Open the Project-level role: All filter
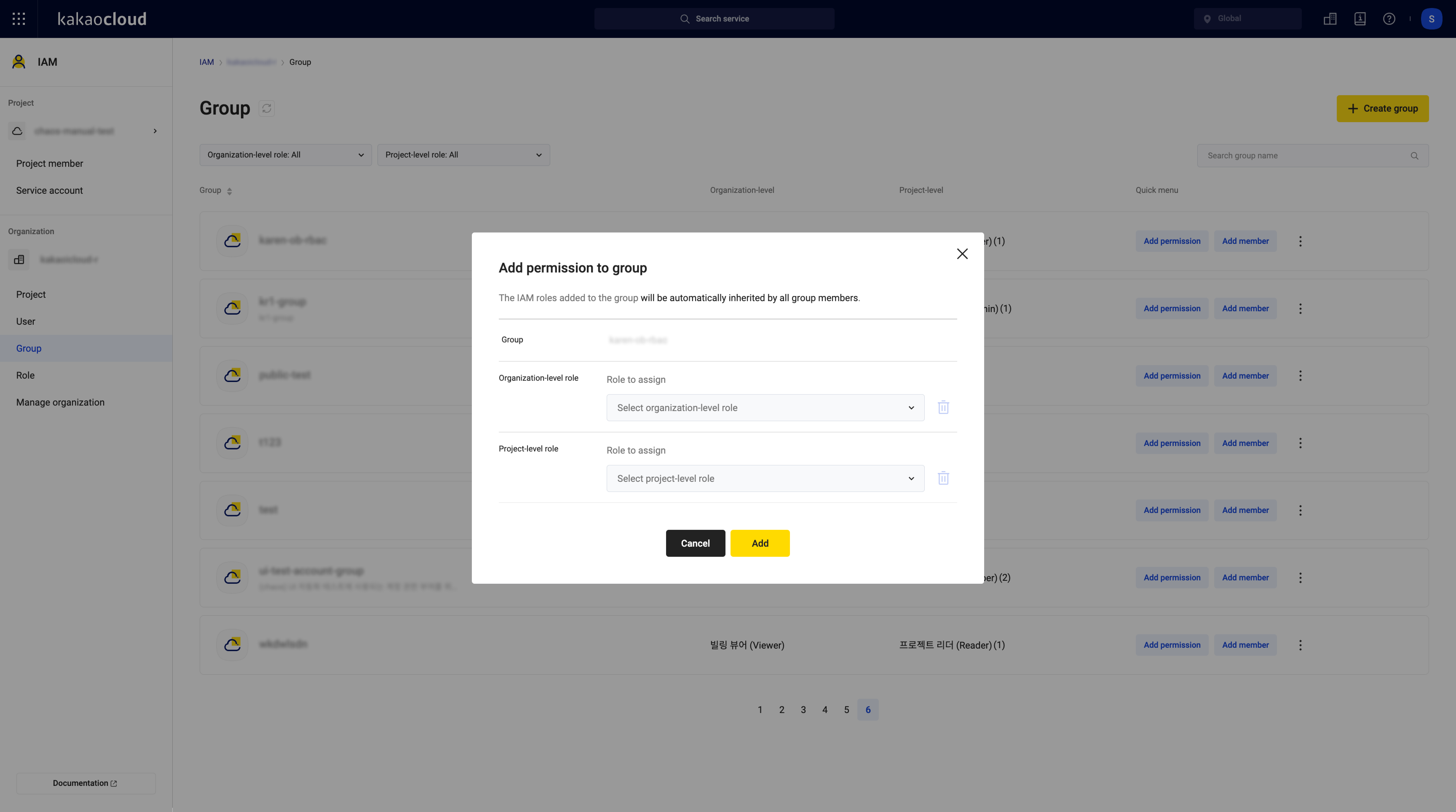 pyautogui.click(x=463, y=155)
